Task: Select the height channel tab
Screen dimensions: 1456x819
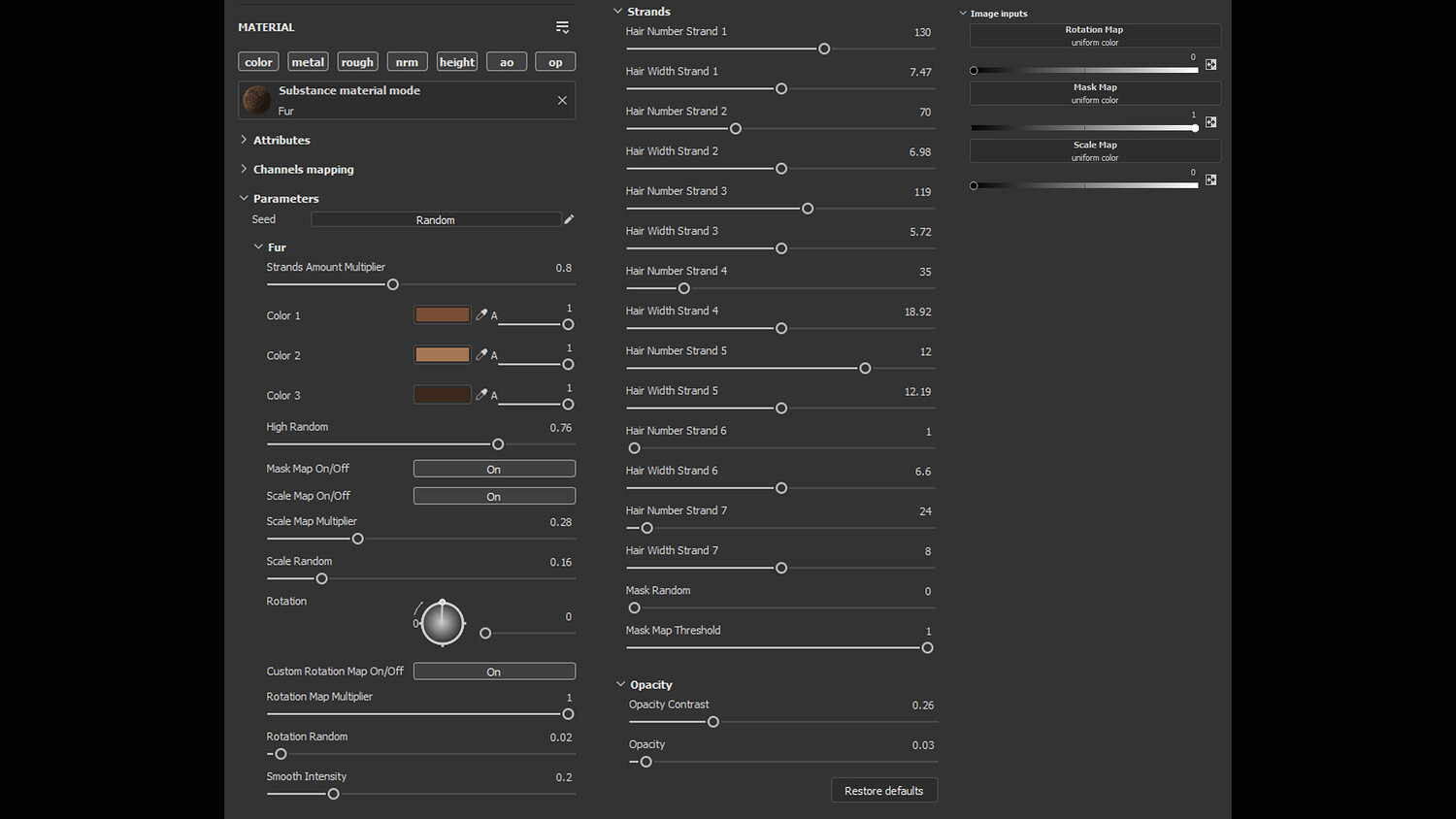Action: click(x=457, y=62)
